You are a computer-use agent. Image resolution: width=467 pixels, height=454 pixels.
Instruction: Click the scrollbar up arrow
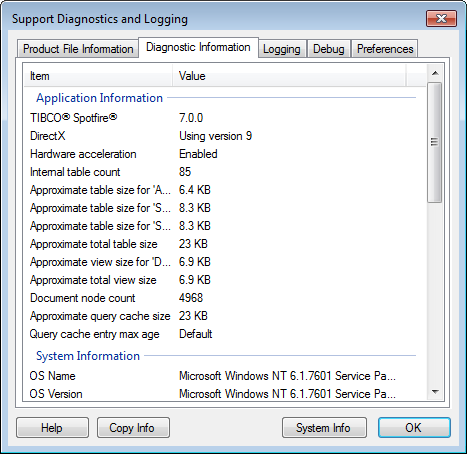point(435,73)
